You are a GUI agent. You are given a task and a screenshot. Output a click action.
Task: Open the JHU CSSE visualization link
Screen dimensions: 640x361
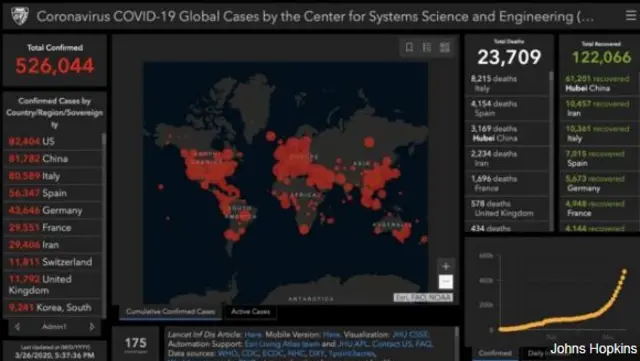click(410, 334)
